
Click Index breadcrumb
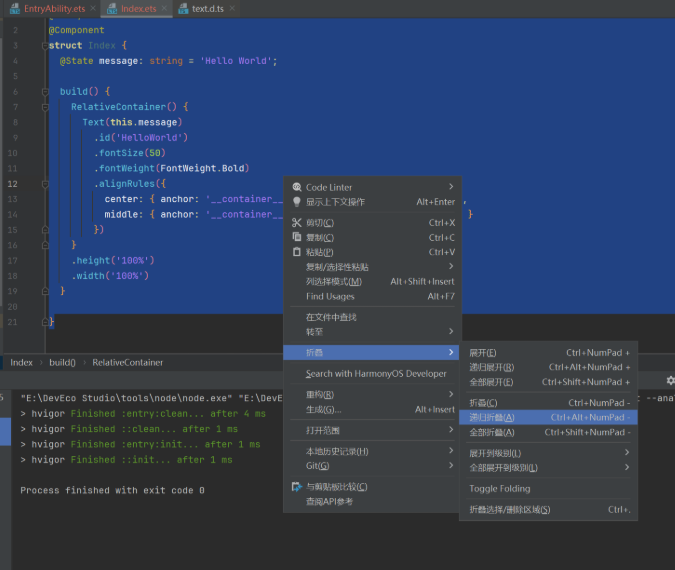pos(22,362)
